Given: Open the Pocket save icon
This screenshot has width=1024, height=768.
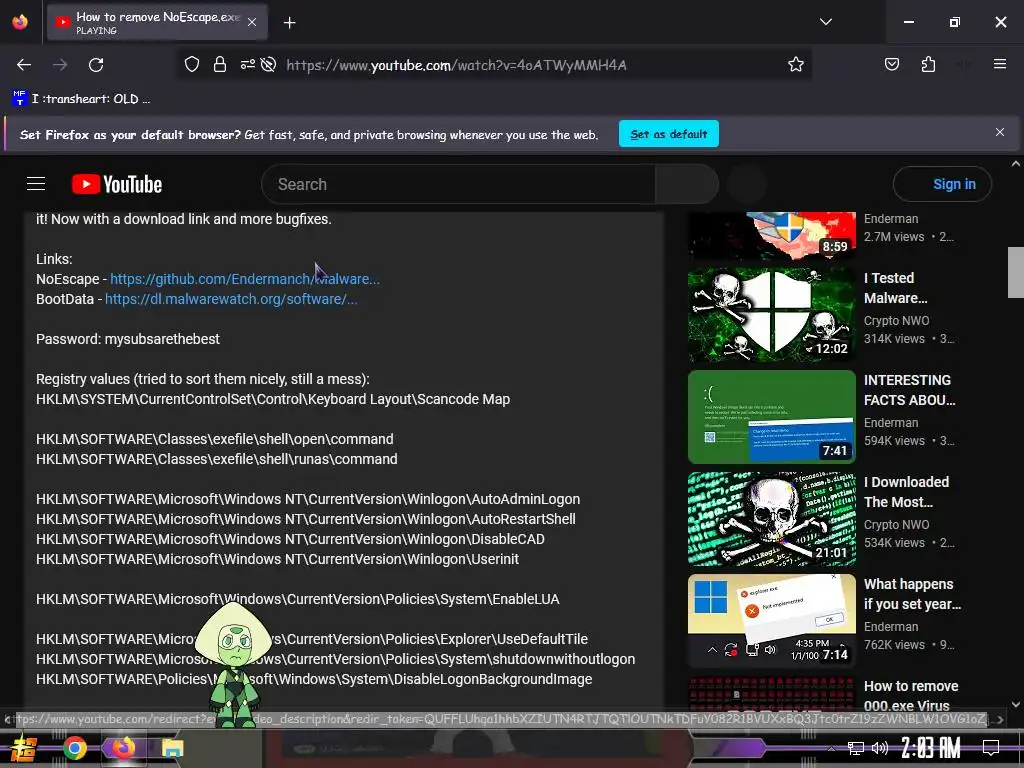Looking at the screenshot, I should (891, 65).
